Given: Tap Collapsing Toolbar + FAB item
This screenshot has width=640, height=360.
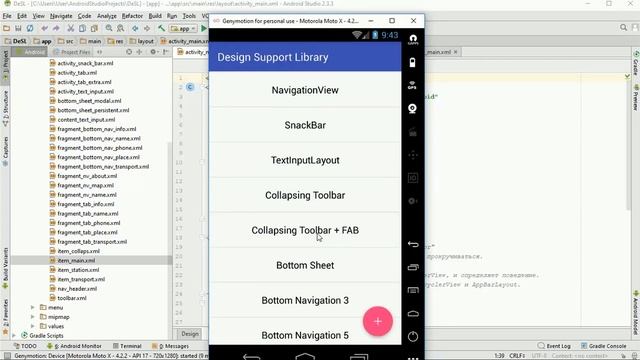Looking at the screenshot, I should (305, 230).
